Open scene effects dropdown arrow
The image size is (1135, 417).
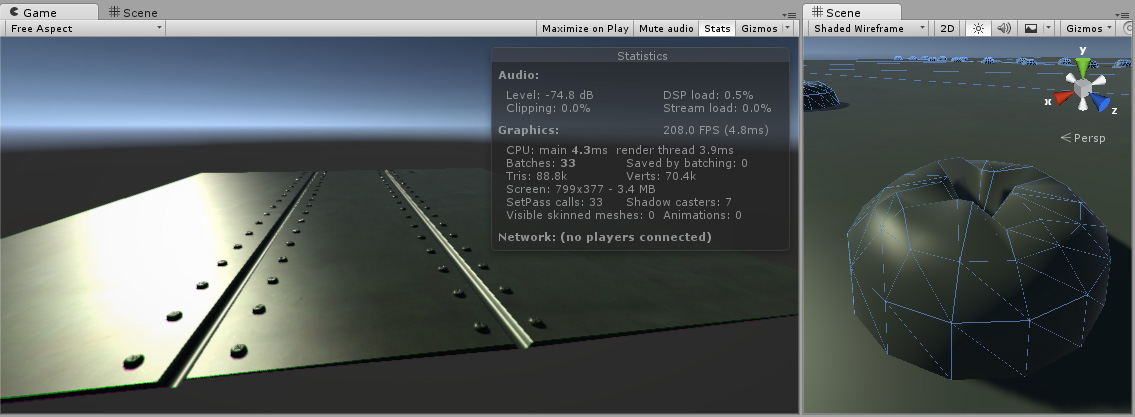click(x=1048, y=29)
